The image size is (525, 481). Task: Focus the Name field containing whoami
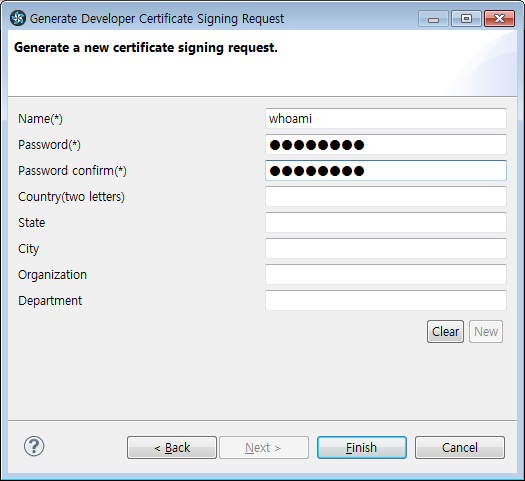point(386,118)
